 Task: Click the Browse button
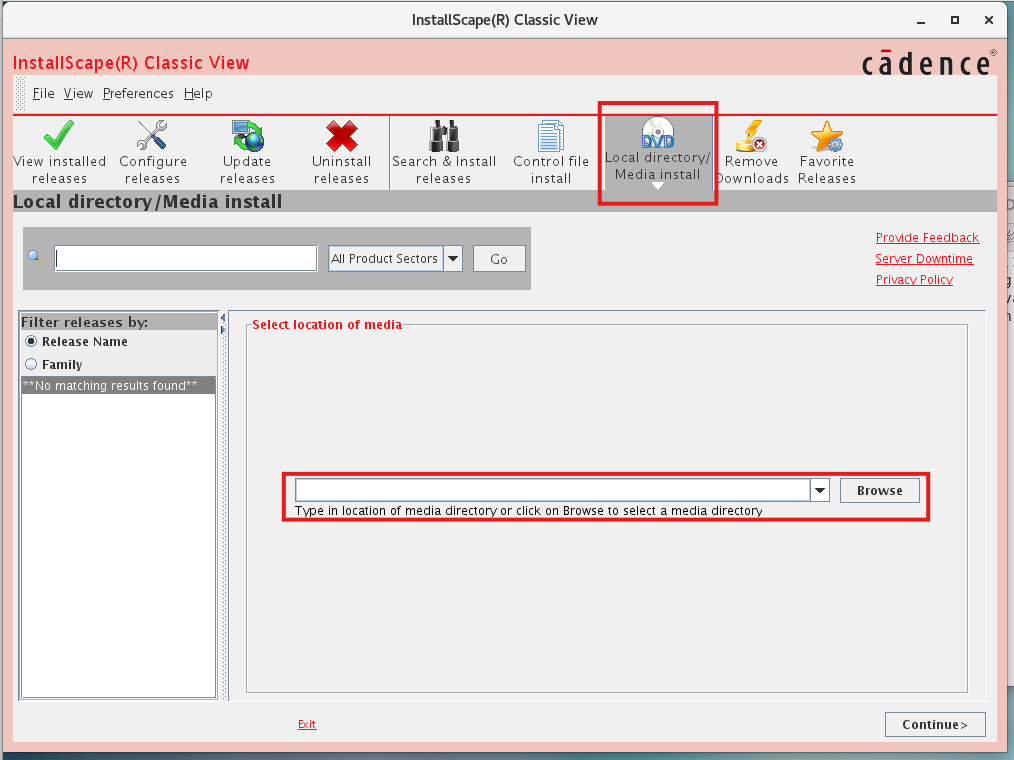[879, 490]
